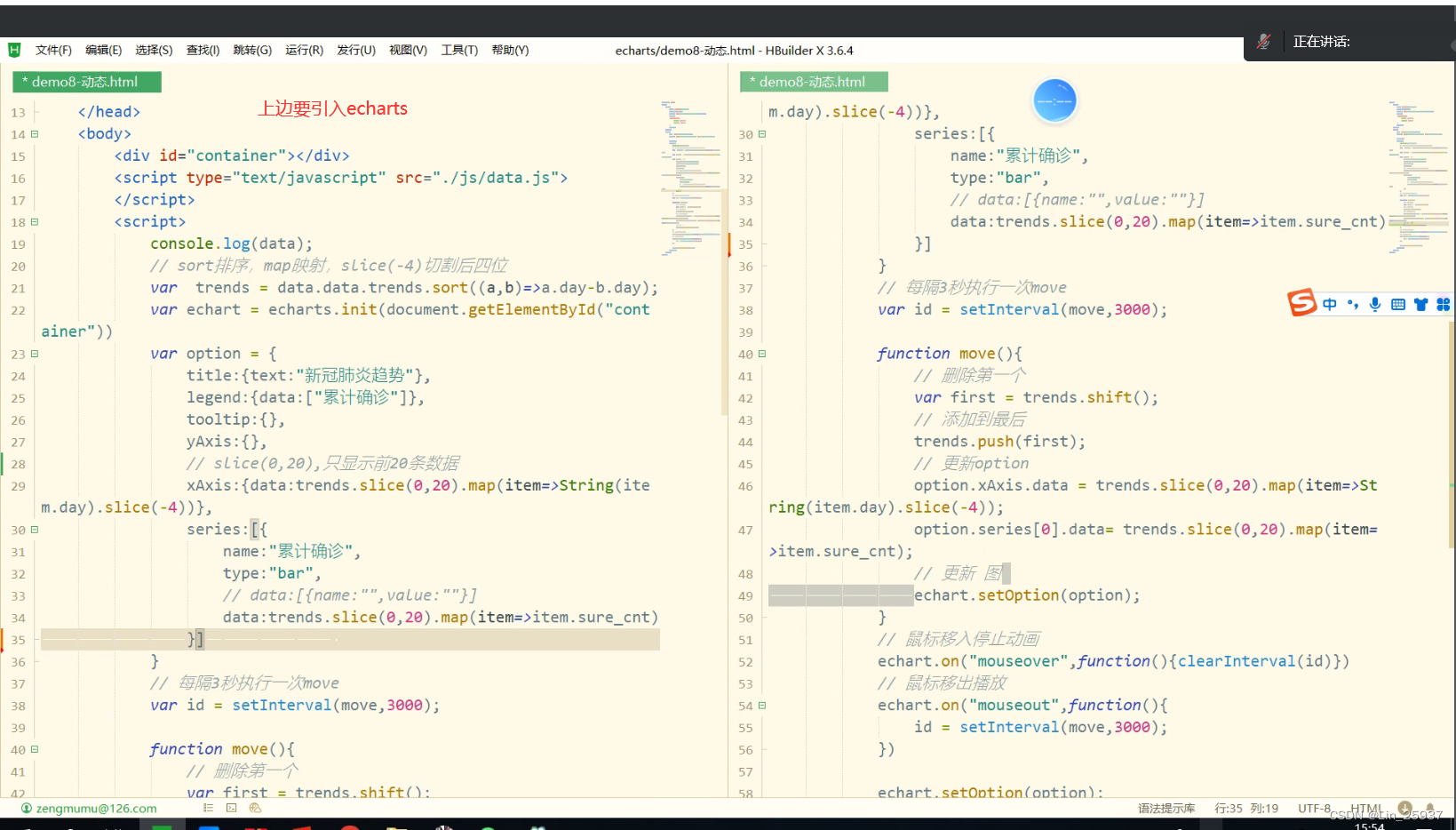
Task: Click the preview icon in status bar
Action: [x=255, y=808]
